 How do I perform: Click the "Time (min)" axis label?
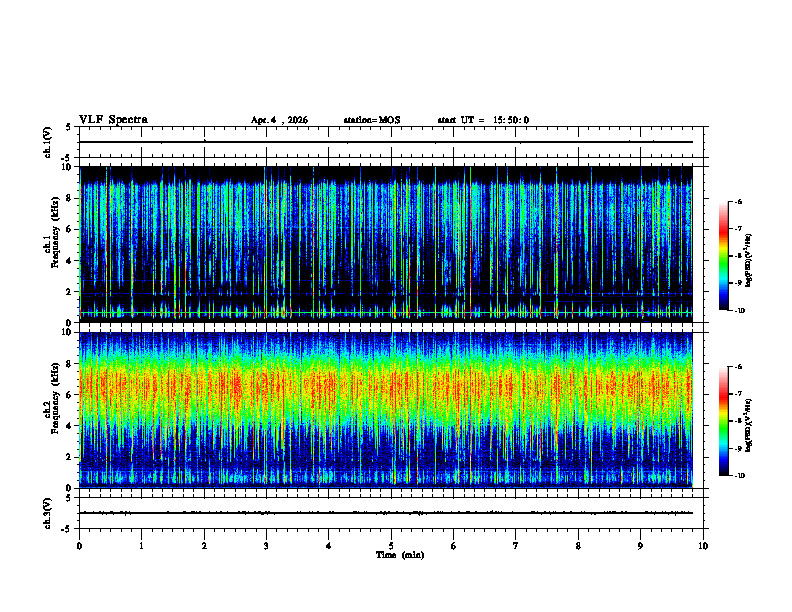(400, 555)
